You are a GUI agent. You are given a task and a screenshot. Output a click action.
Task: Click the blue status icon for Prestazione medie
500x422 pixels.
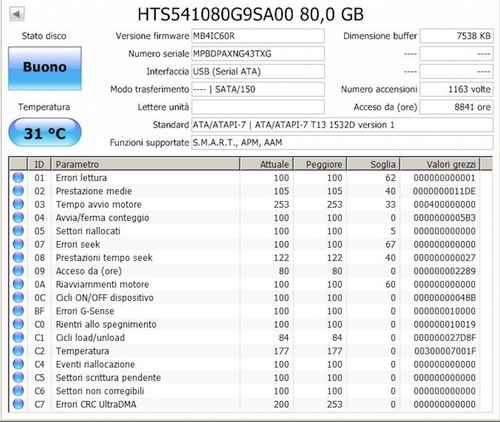click(18, 191)
